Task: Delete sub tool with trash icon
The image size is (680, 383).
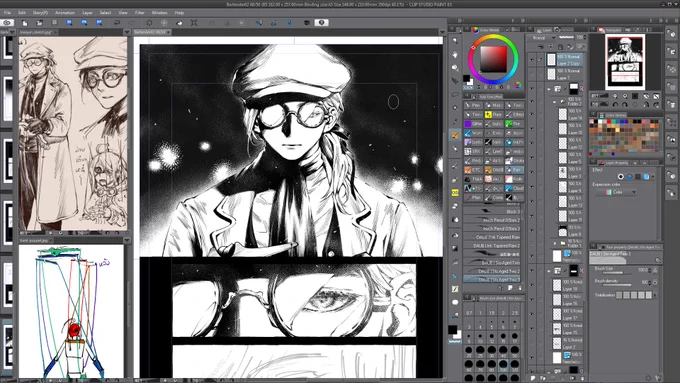Action: (x=520, y=288)
